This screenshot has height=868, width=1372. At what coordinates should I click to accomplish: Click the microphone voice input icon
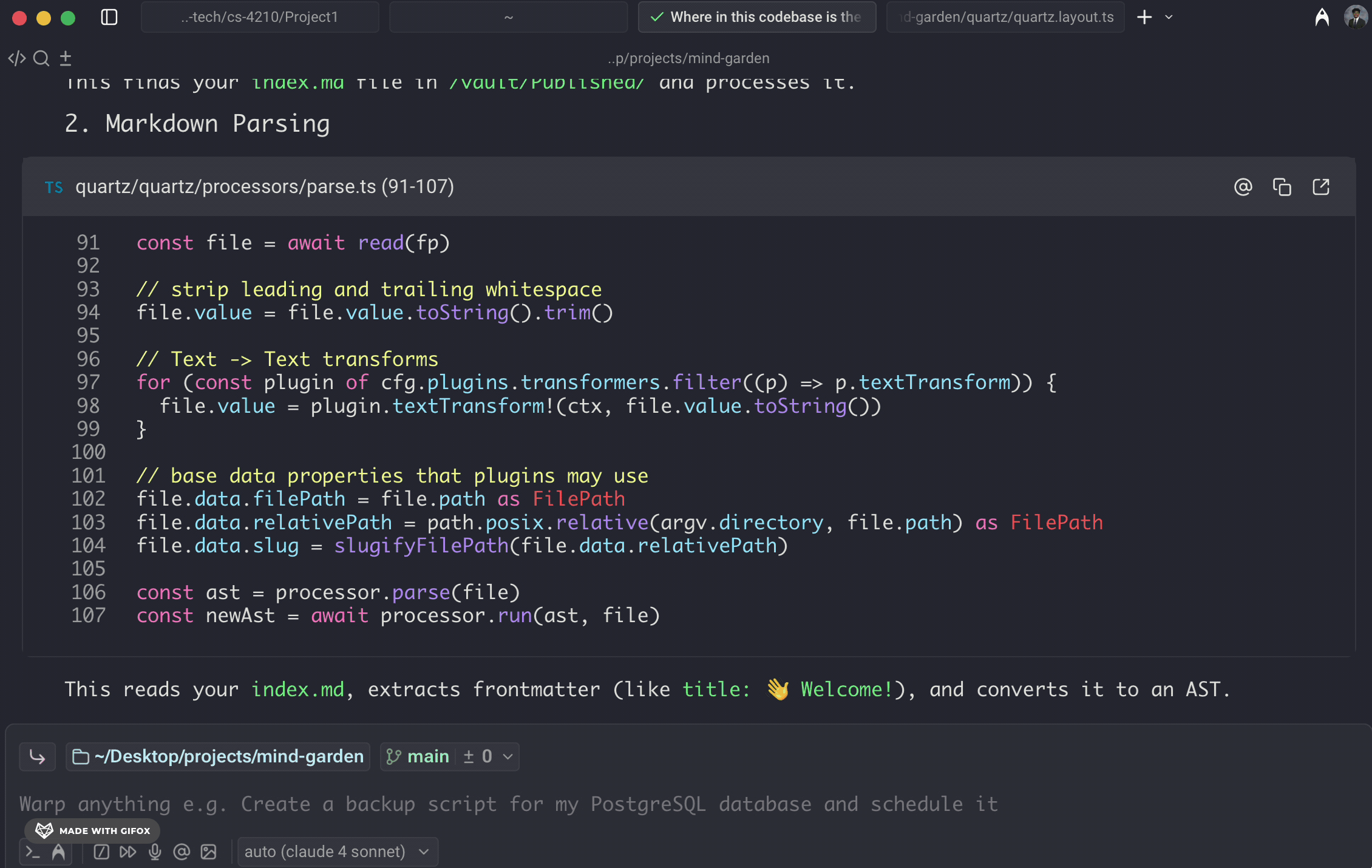pos(155,852)
